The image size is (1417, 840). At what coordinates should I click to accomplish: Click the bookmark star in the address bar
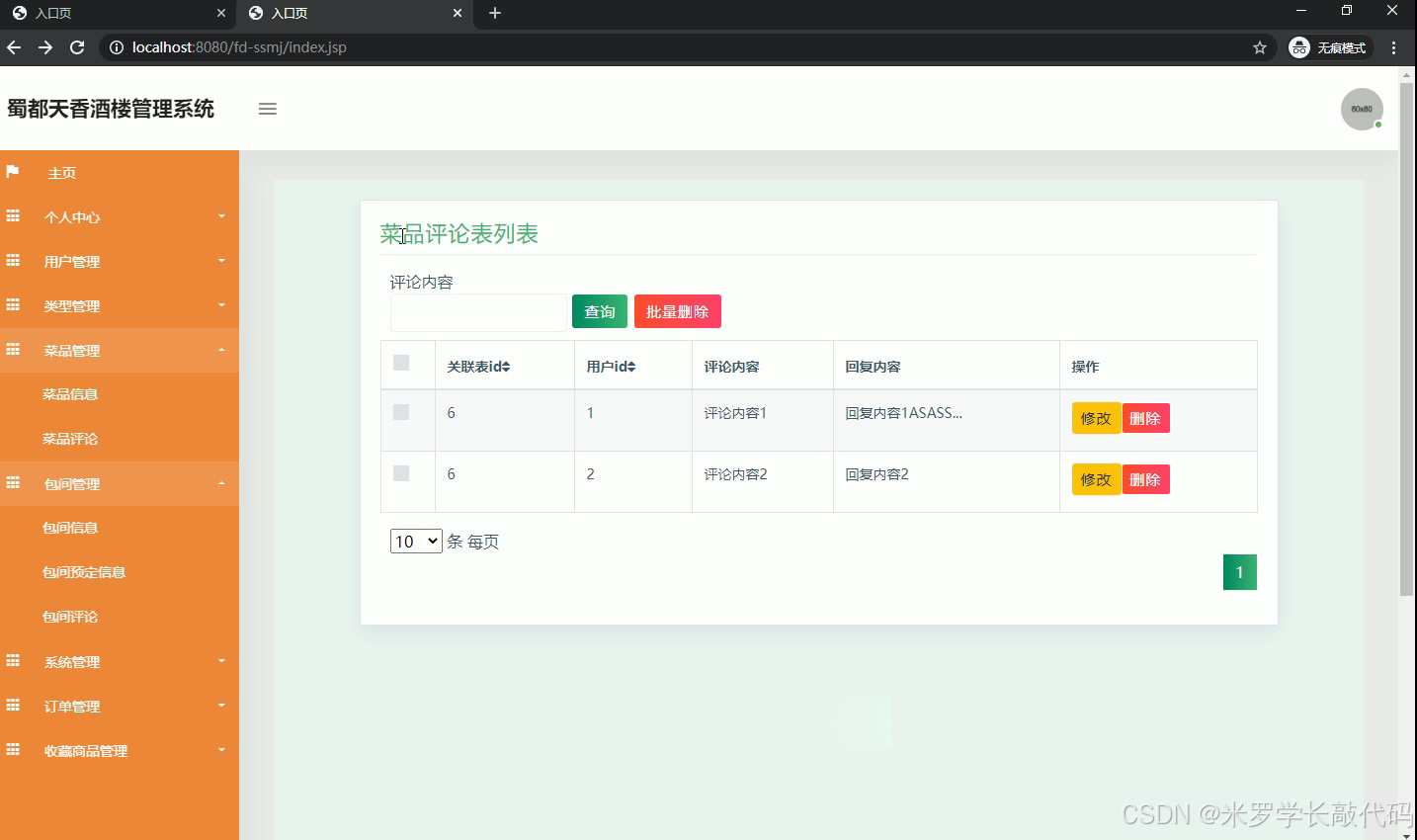pyautogui.click(x=1261, y=46)
